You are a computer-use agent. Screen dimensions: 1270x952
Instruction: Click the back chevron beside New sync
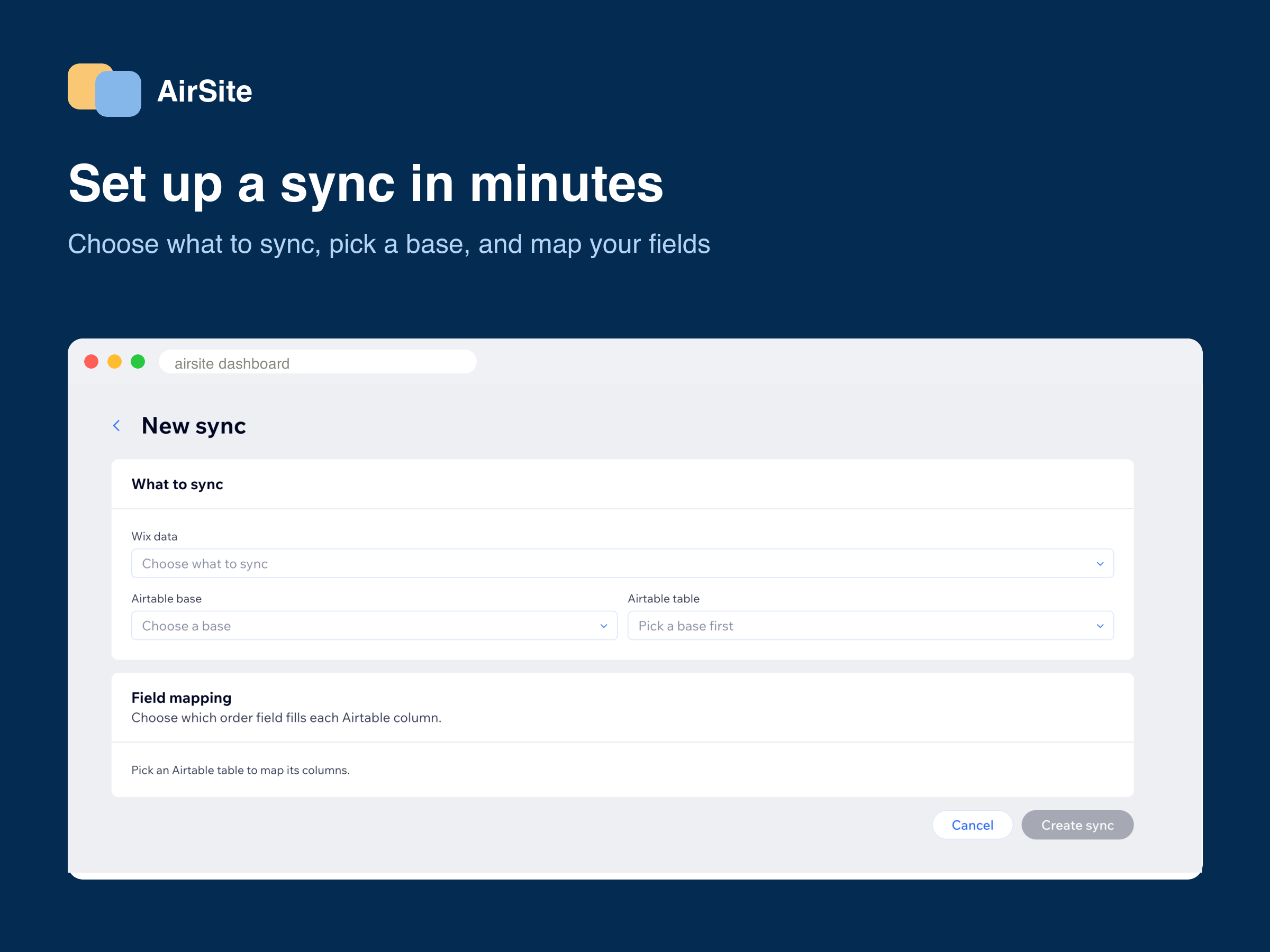[116, 425]
